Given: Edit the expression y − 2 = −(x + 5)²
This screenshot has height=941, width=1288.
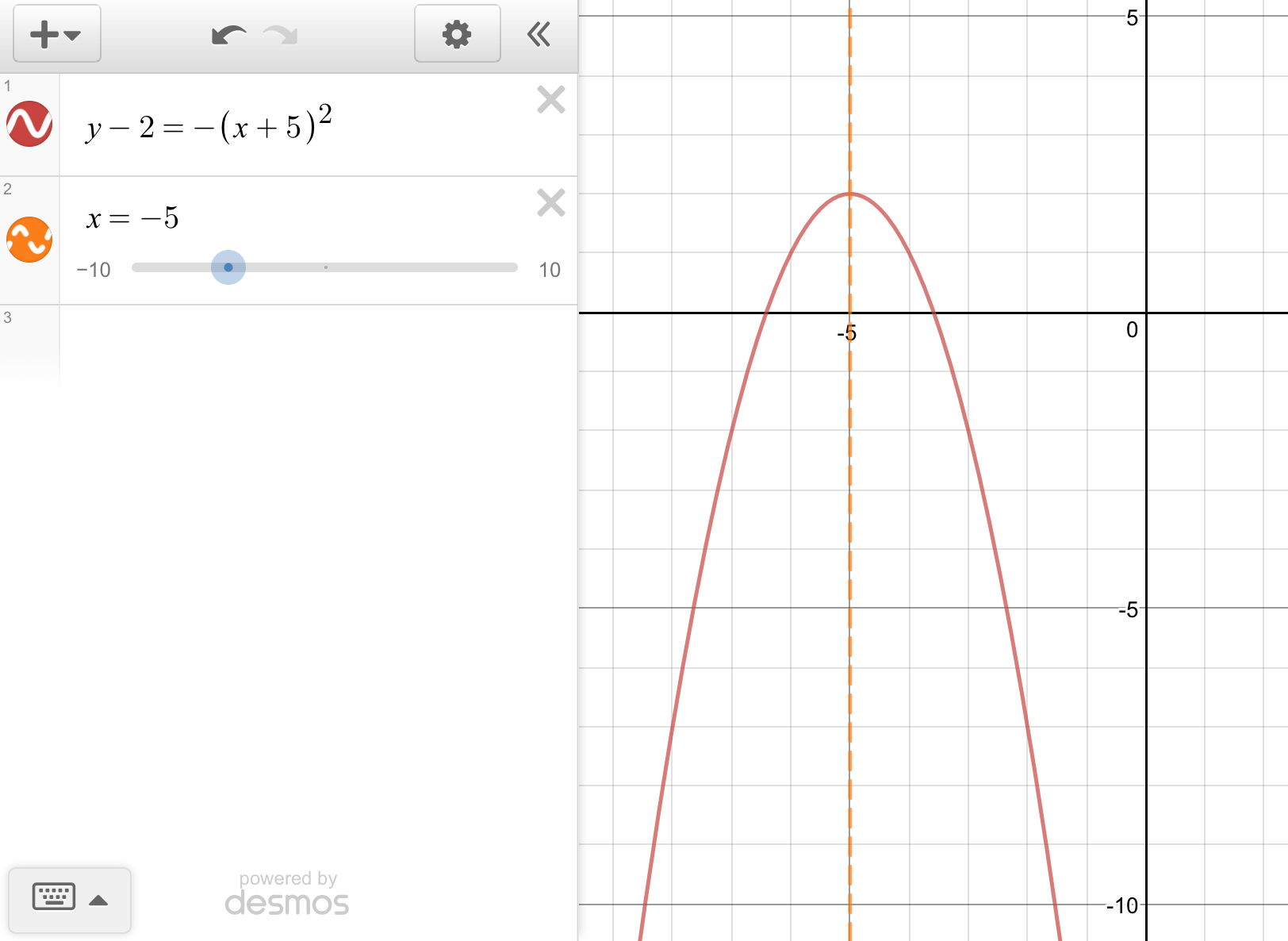Looking at the screenshot, I should [209, 125].
